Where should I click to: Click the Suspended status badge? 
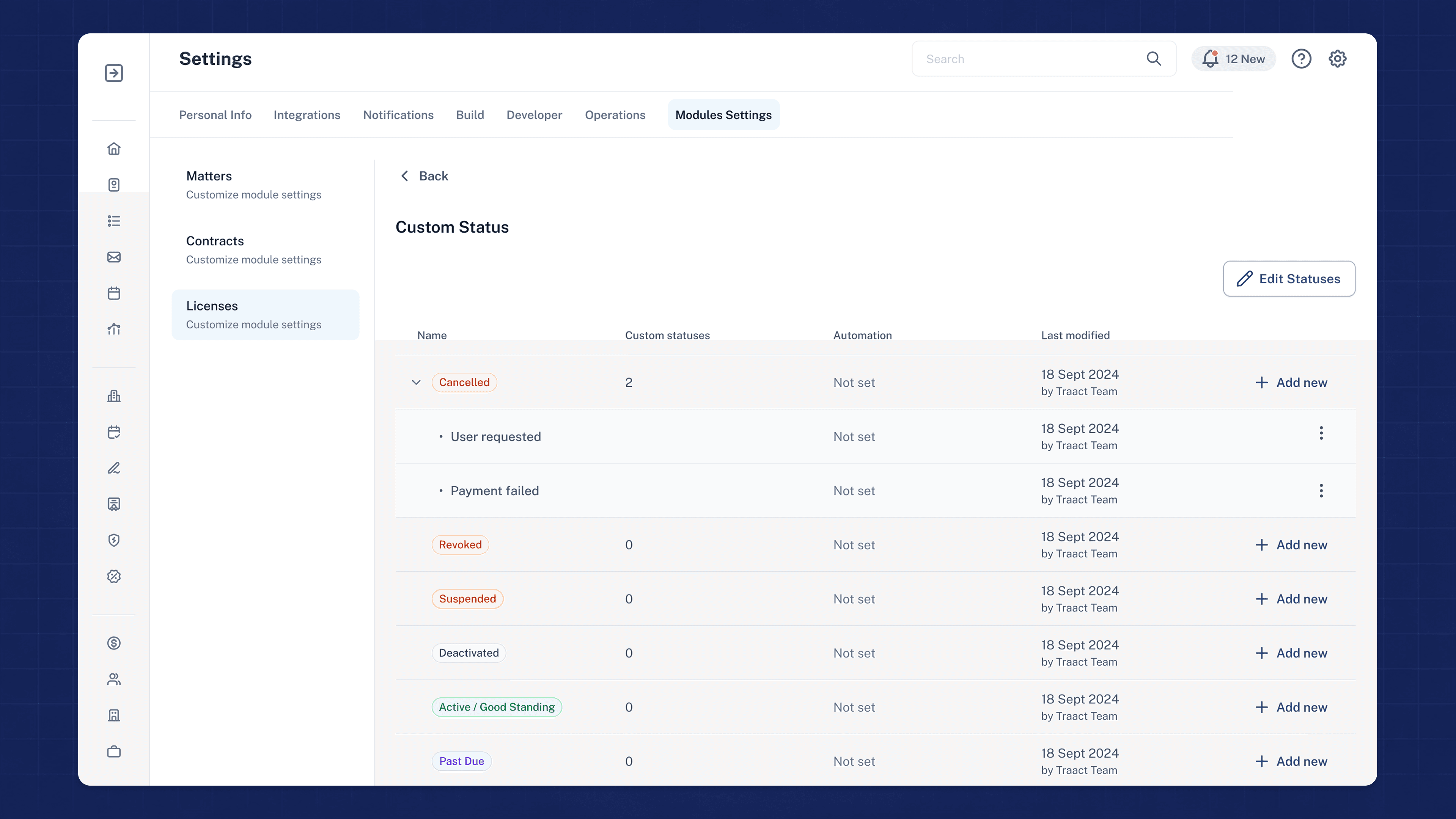pos(467,599)
